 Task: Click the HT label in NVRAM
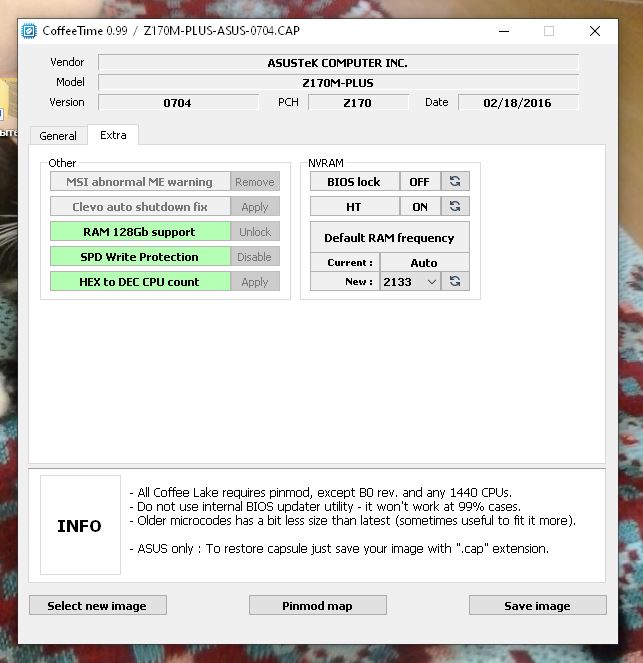point(354,206)
